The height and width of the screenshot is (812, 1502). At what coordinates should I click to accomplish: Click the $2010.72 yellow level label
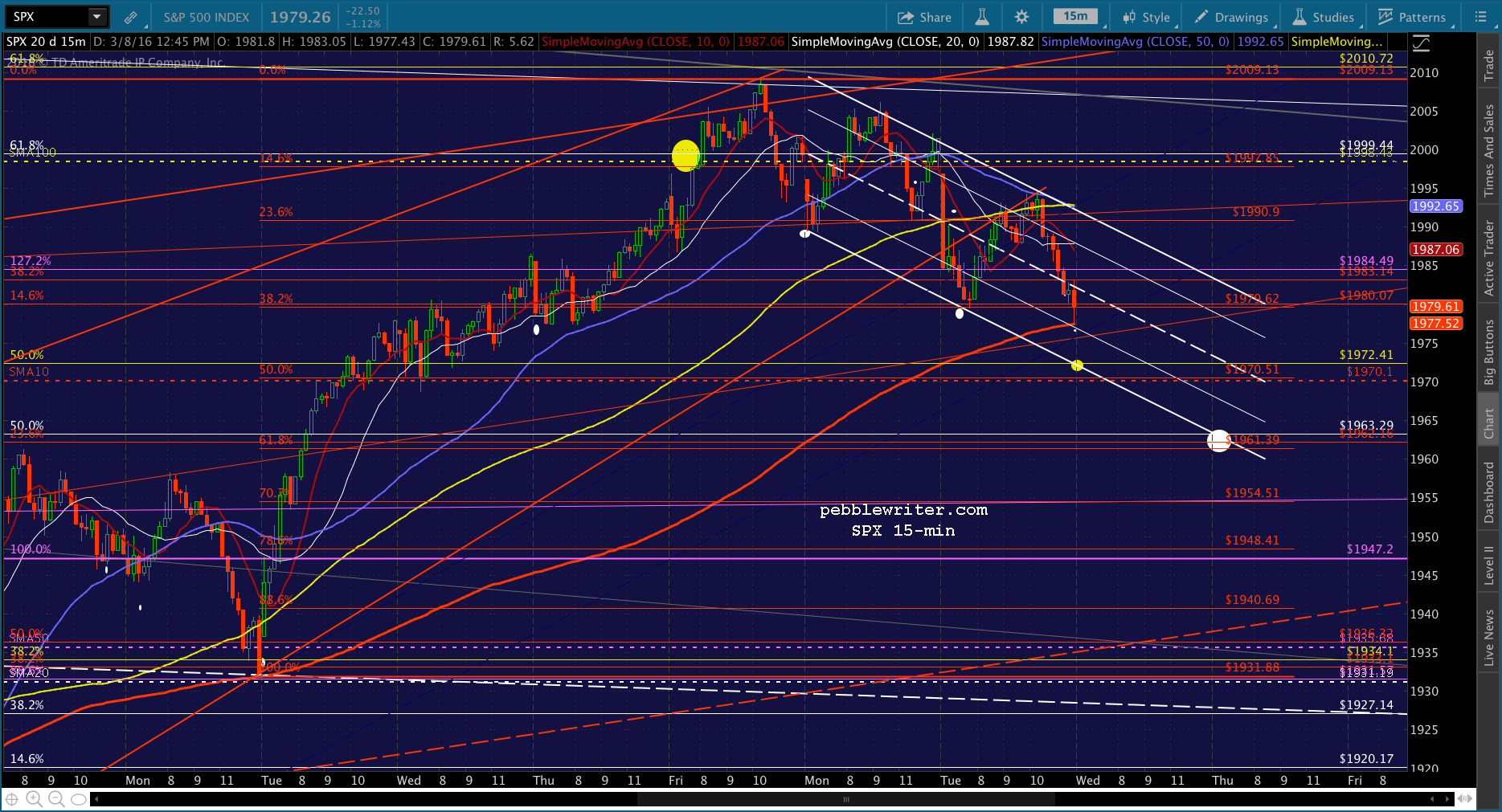point(1366,59)
